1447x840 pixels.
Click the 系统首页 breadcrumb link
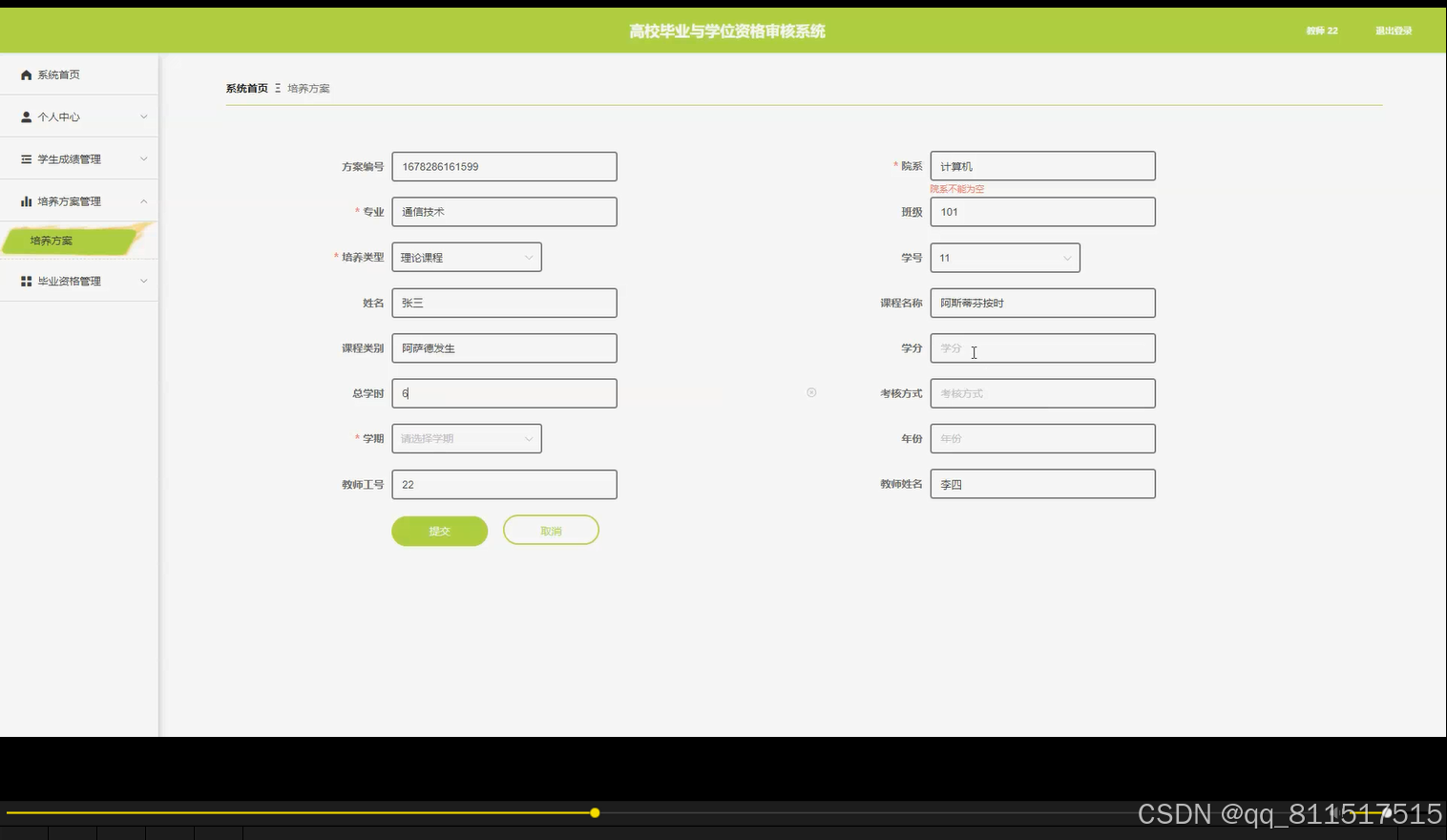[247, 88]
